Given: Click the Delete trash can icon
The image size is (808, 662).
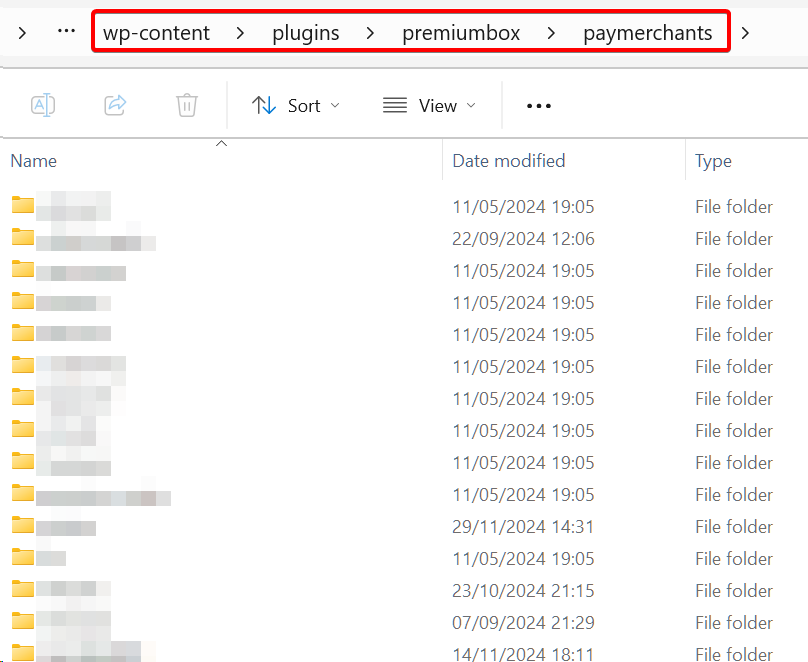Looking at the screenshot, I should point(187,105).
